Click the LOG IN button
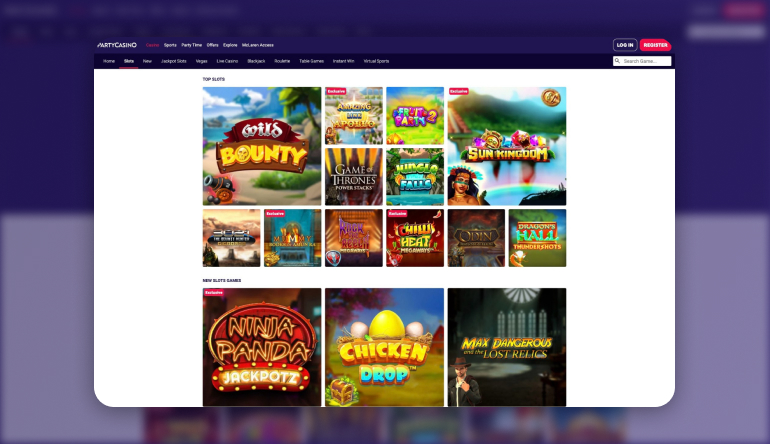Image resolution: width=770 pixels, height=444 pixels. coord(625,45)
